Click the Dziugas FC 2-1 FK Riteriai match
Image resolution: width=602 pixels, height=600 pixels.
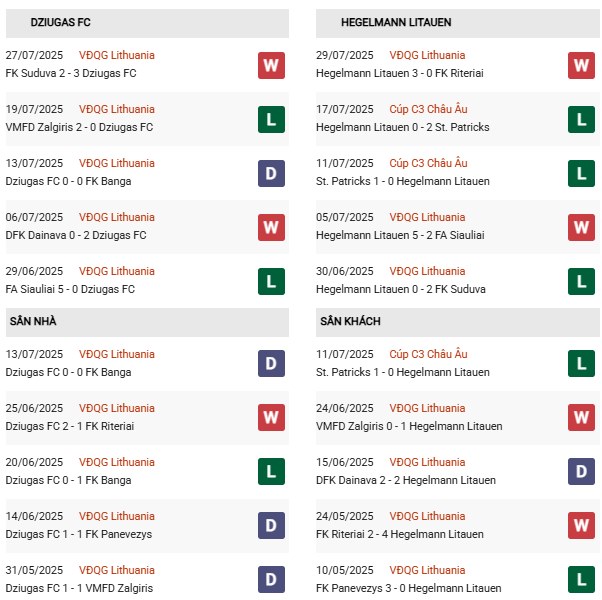70,426
